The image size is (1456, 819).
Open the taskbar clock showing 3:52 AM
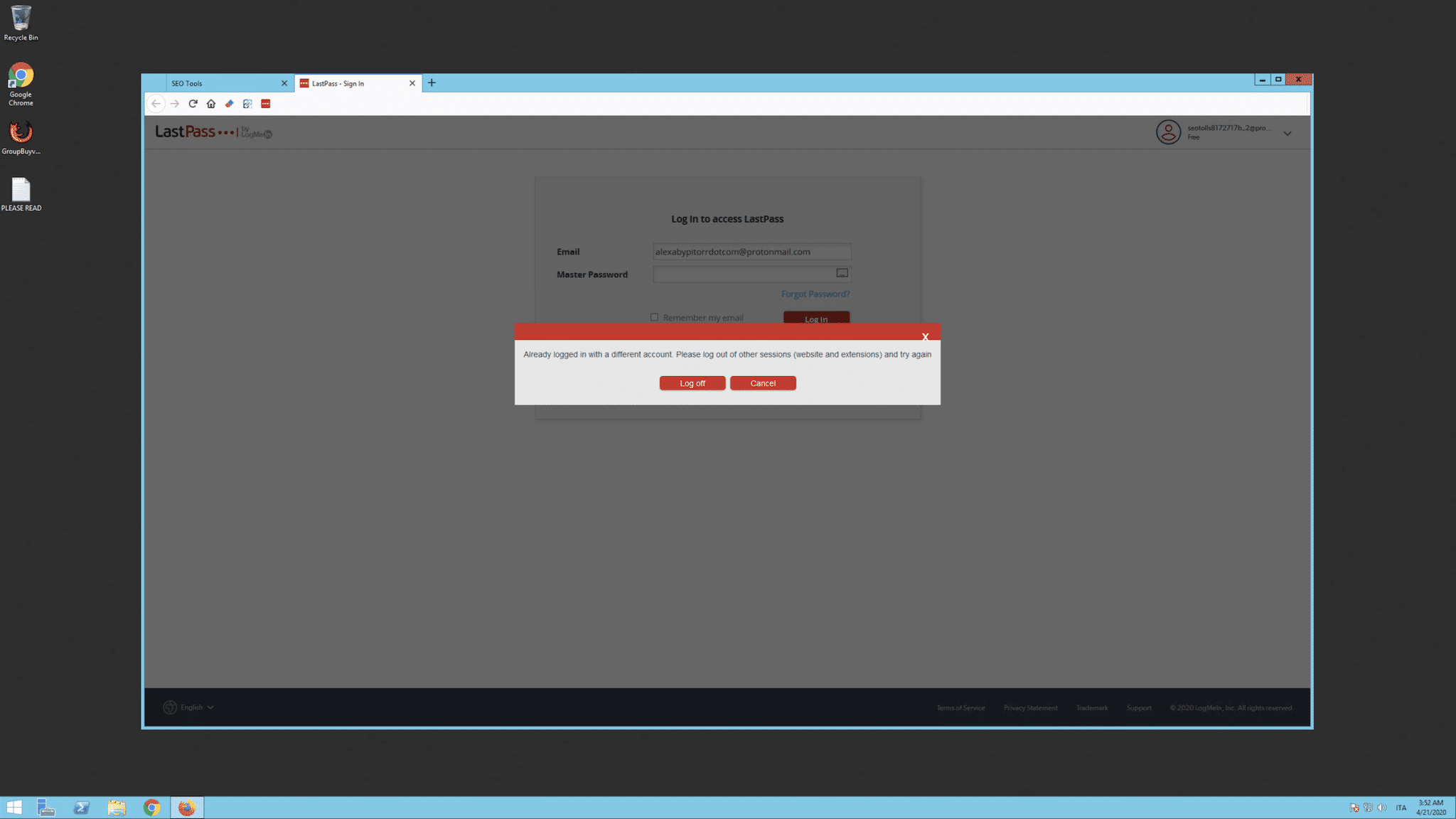1431,808
